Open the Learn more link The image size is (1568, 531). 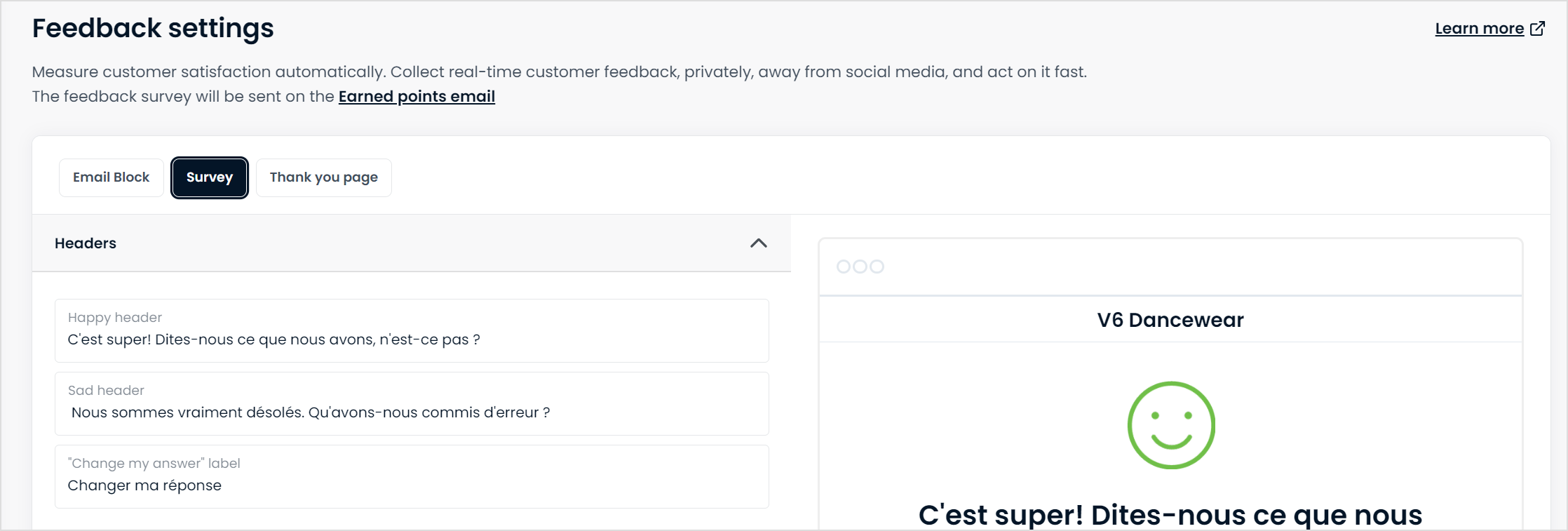(x=1480, y=29)
